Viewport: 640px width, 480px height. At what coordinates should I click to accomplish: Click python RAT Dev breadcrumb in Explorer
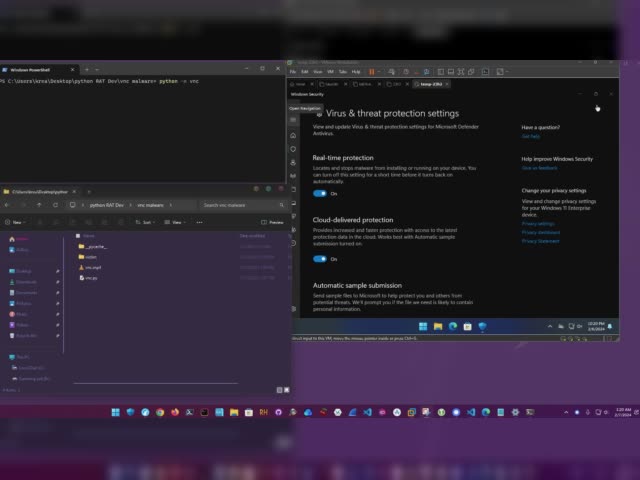(107, 205)
